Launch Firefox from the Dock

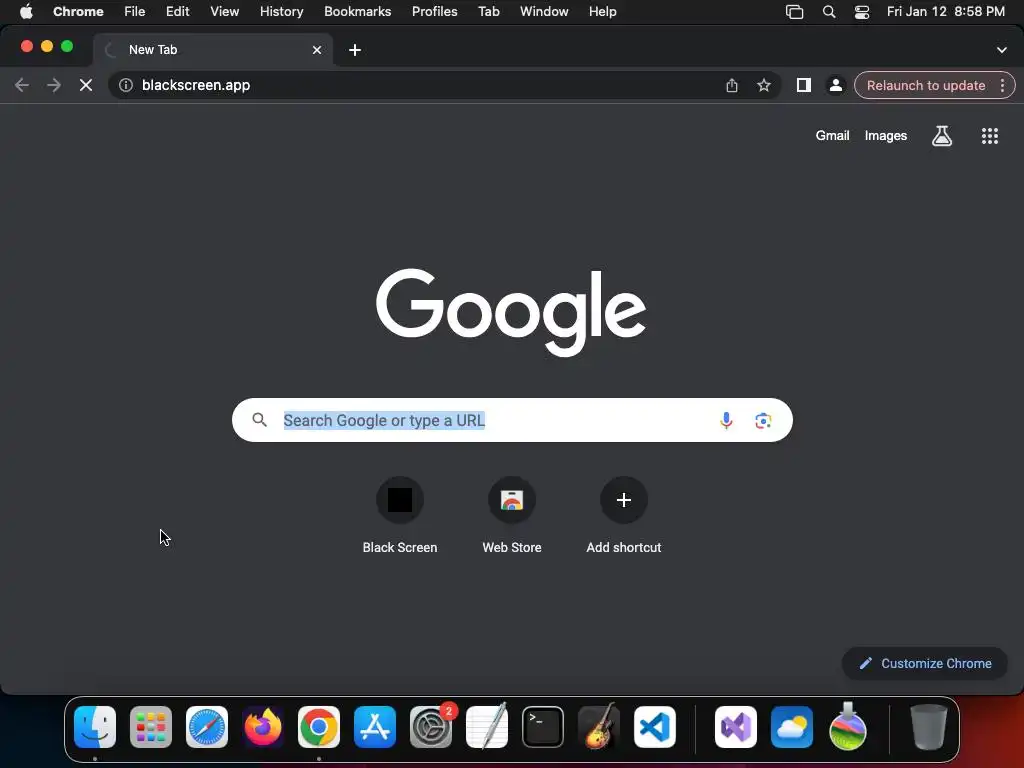point(263,726)
